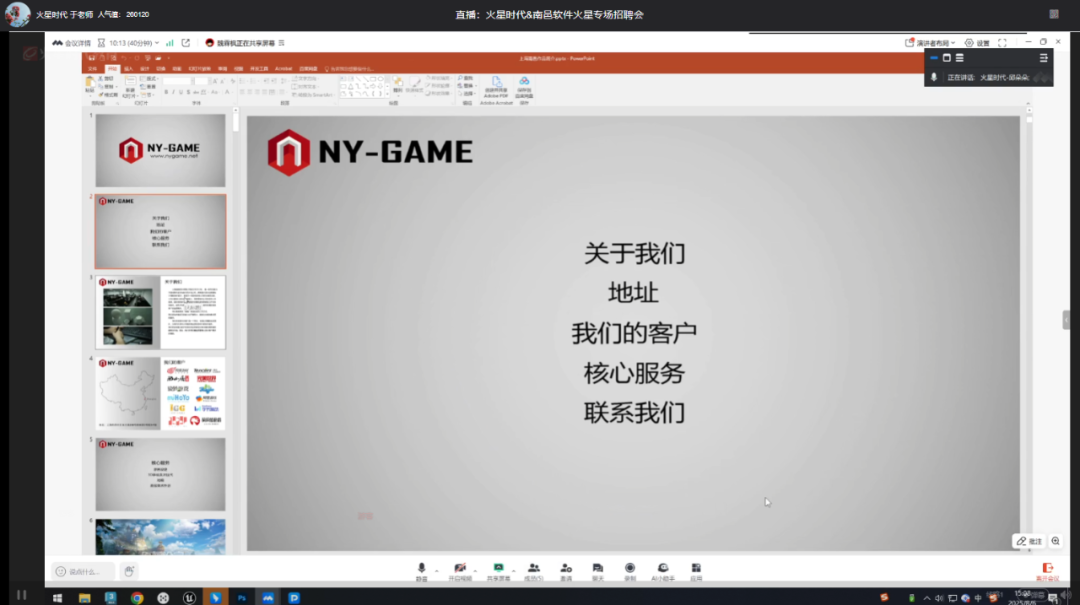The image size is (1080, 605).
Task: Select slide 3 thumbnail about us
Action: coord(160,312)
